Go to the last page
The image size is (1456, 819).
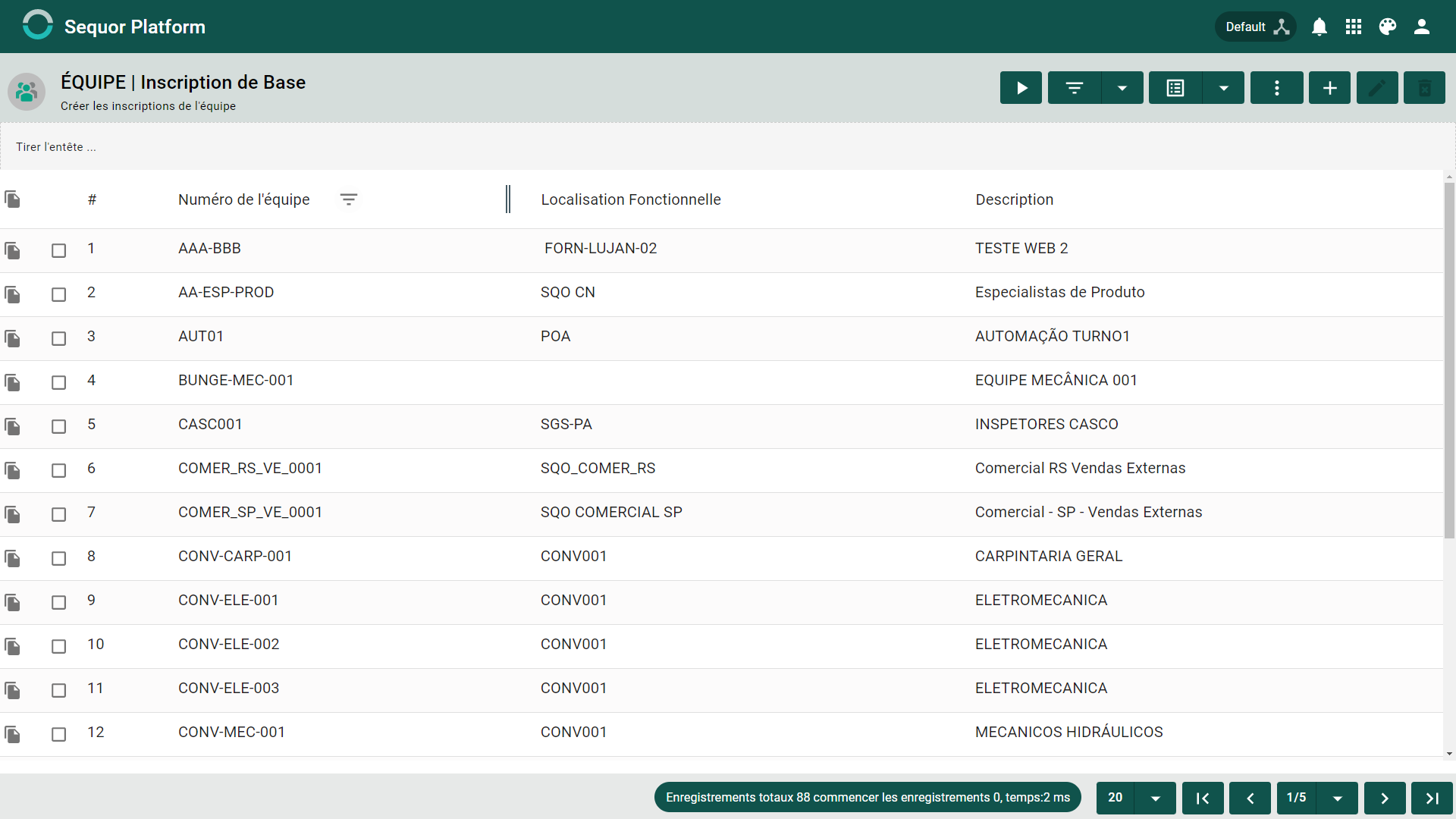[1432, 798]
